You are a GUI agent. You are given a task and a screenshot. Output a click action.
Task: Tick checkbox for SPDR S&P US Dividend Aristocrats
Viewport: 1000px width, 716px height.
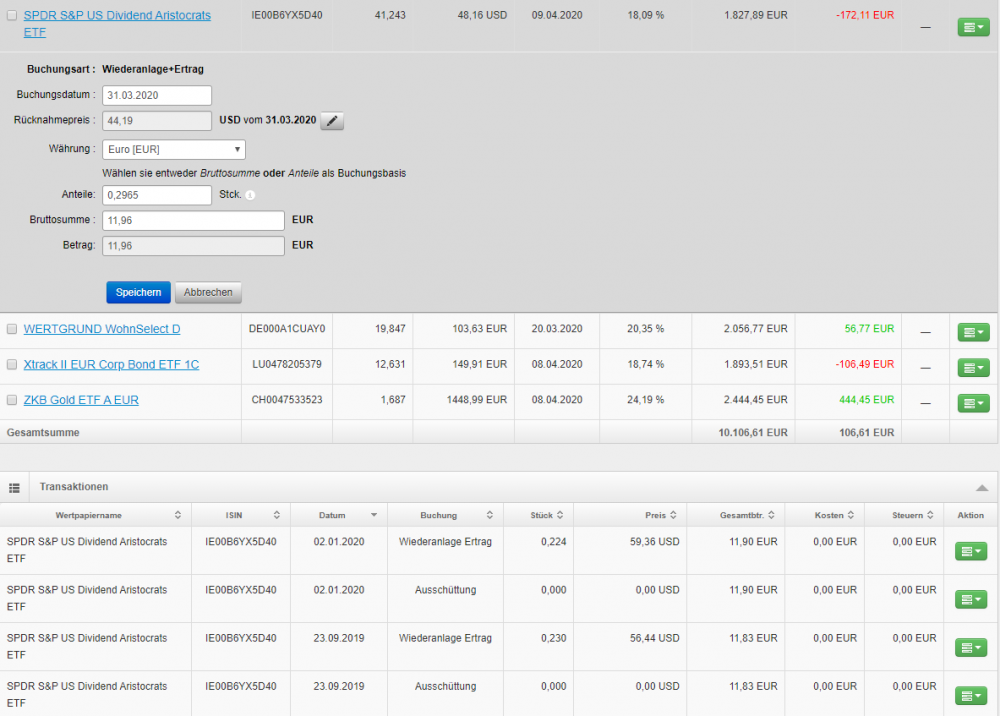[12, 16]
